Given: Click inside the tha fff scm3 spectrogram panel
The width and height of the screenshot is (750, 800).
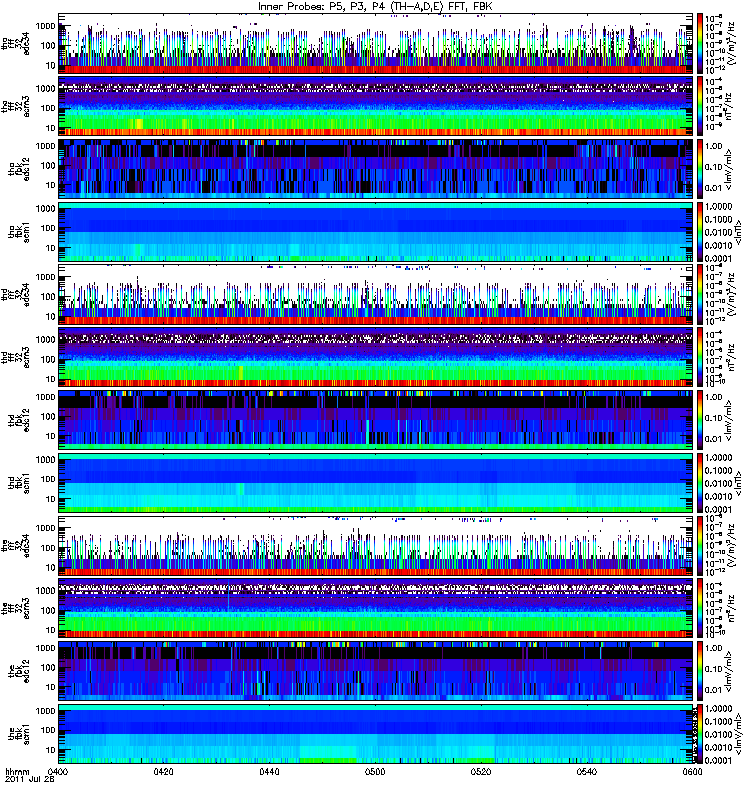Looking at the screenshot, I should coord(375,106).
